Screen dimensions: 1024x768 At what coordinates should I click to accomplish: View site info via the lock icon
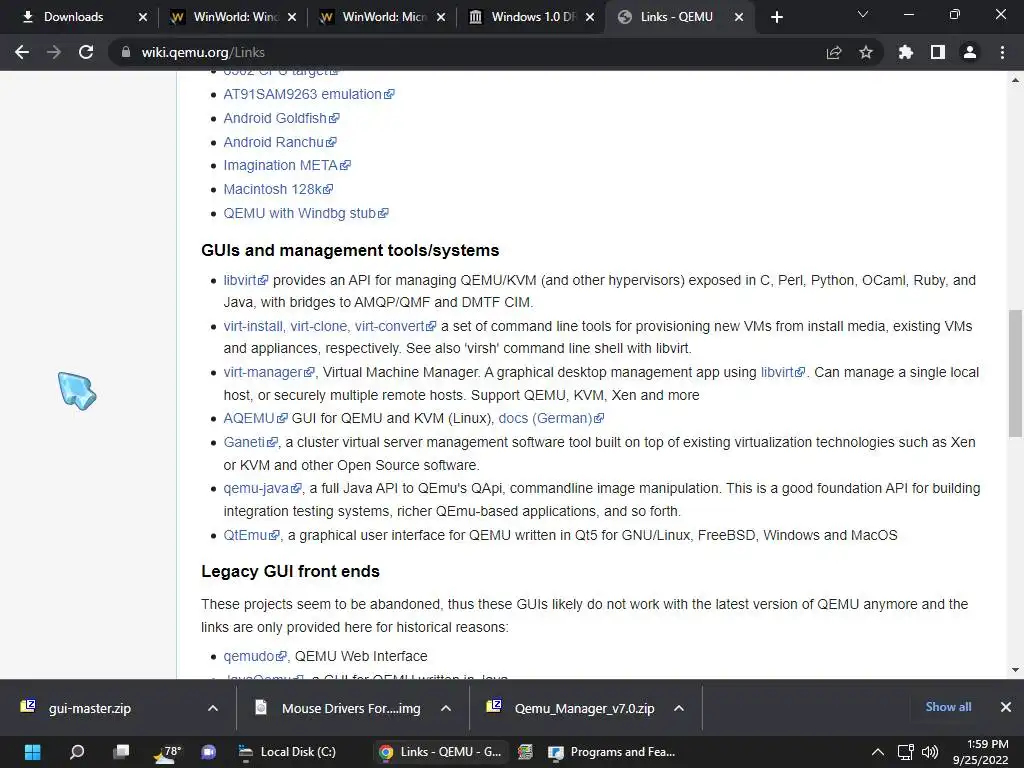[x=126, y=52]
